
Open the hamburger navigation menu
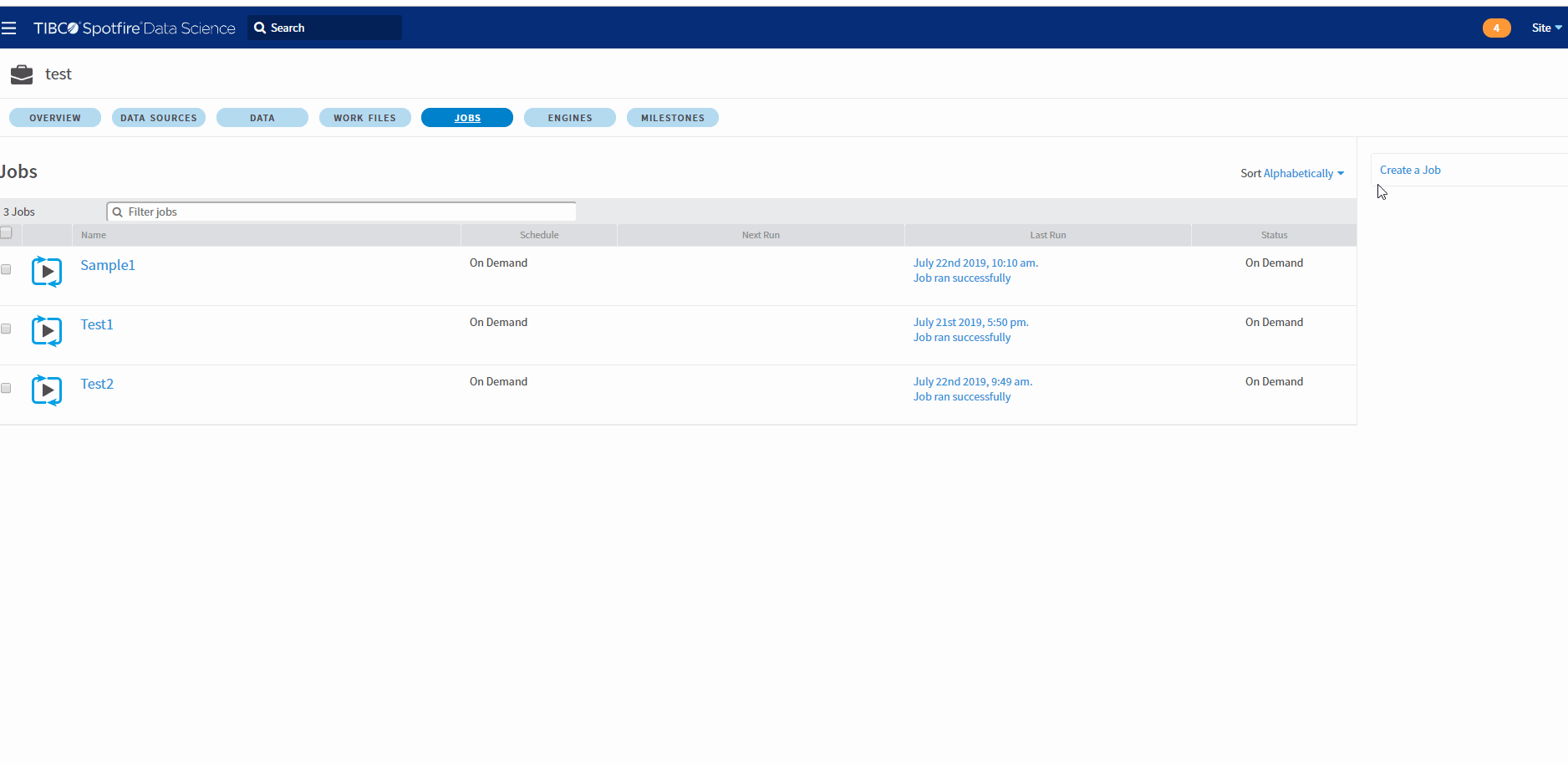[9, 28]
